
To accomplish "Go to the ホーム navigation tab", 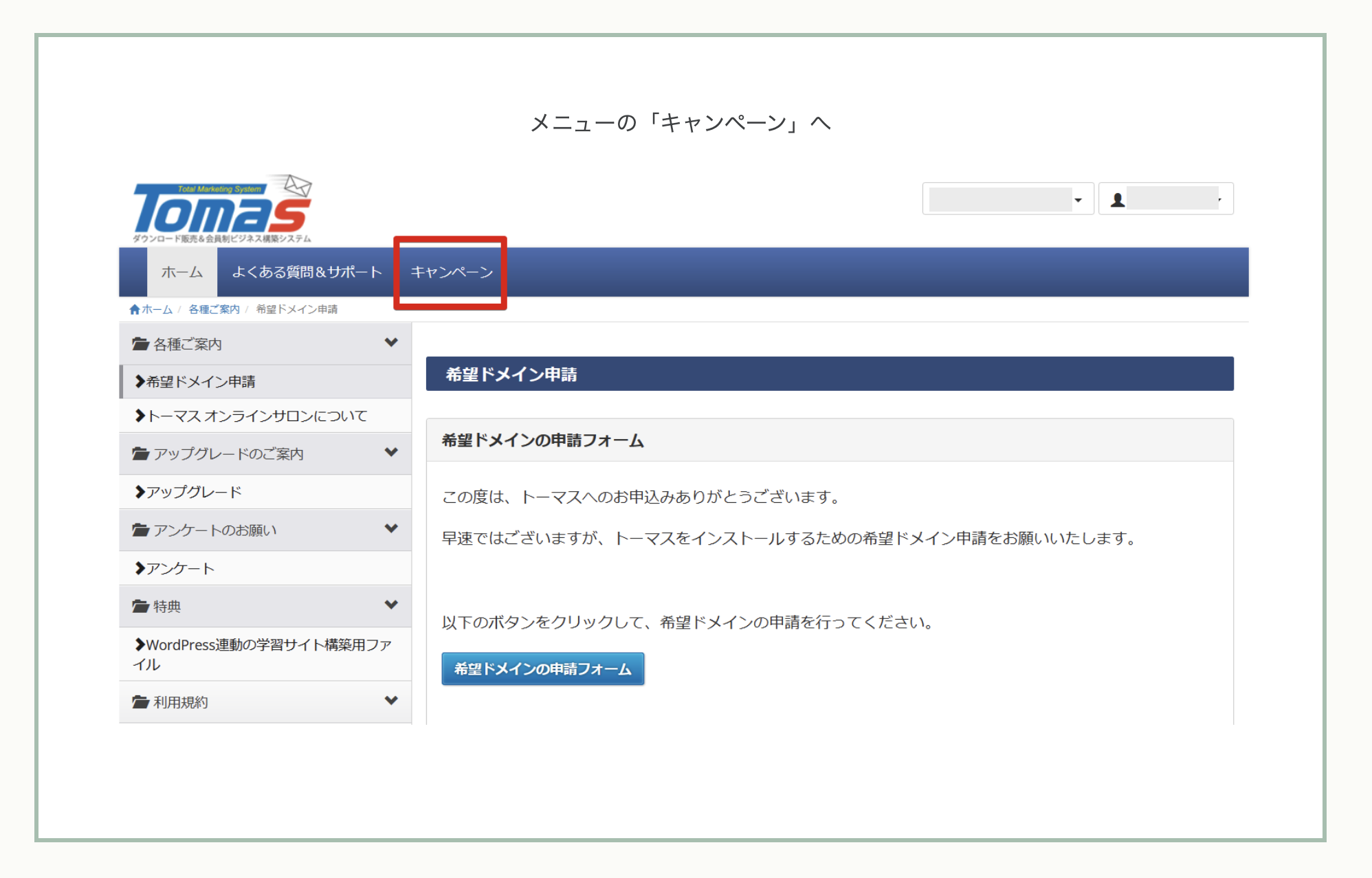I will tap(182, 273).
